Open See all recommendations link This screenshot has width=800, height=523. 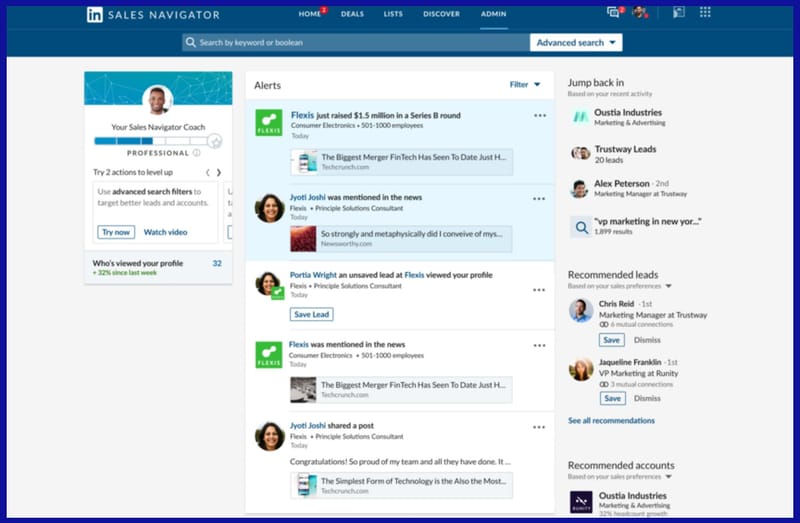pyautogui.click(x=611, y=421)
